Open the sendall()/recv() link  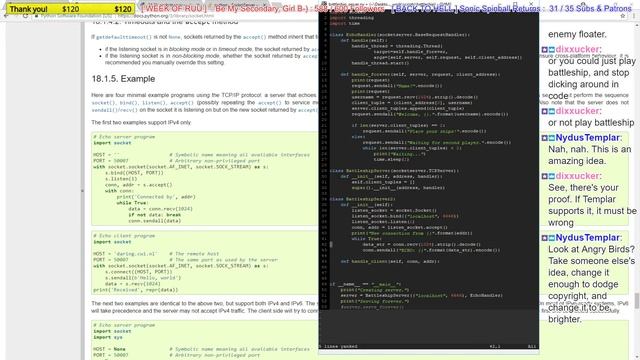[115, 110]
